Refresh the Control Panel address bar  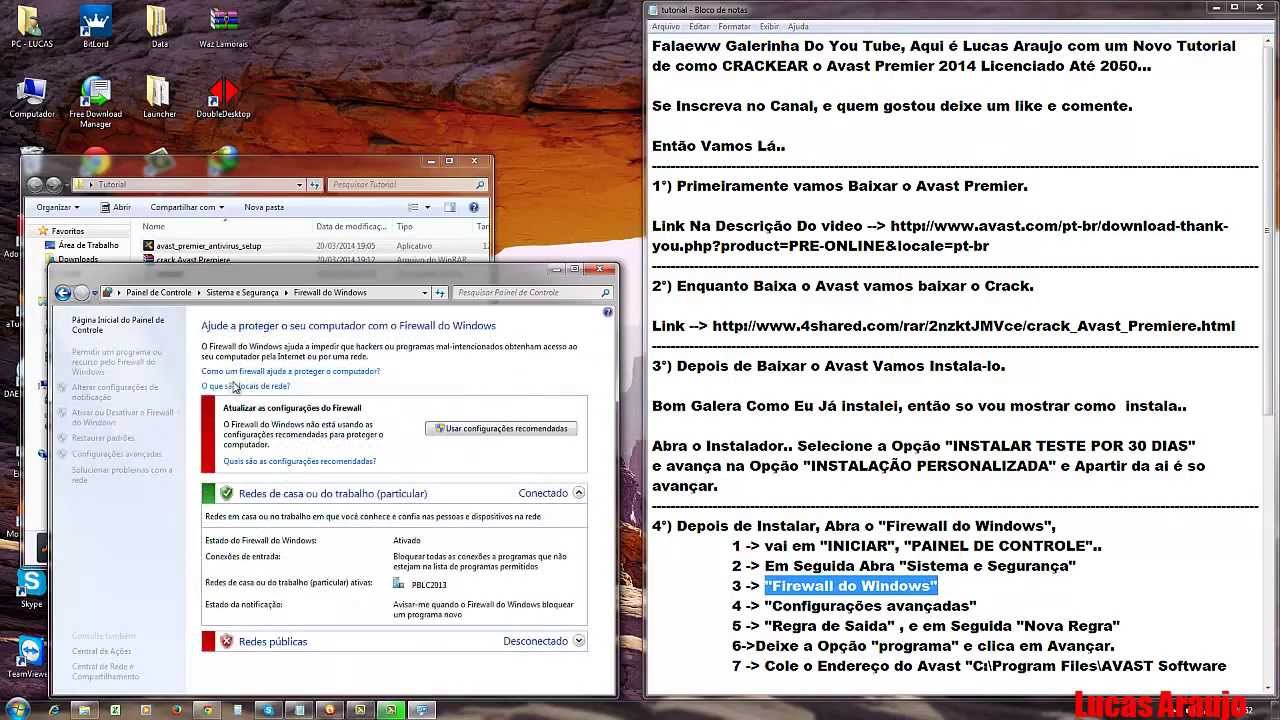click(x=440, y=293)
